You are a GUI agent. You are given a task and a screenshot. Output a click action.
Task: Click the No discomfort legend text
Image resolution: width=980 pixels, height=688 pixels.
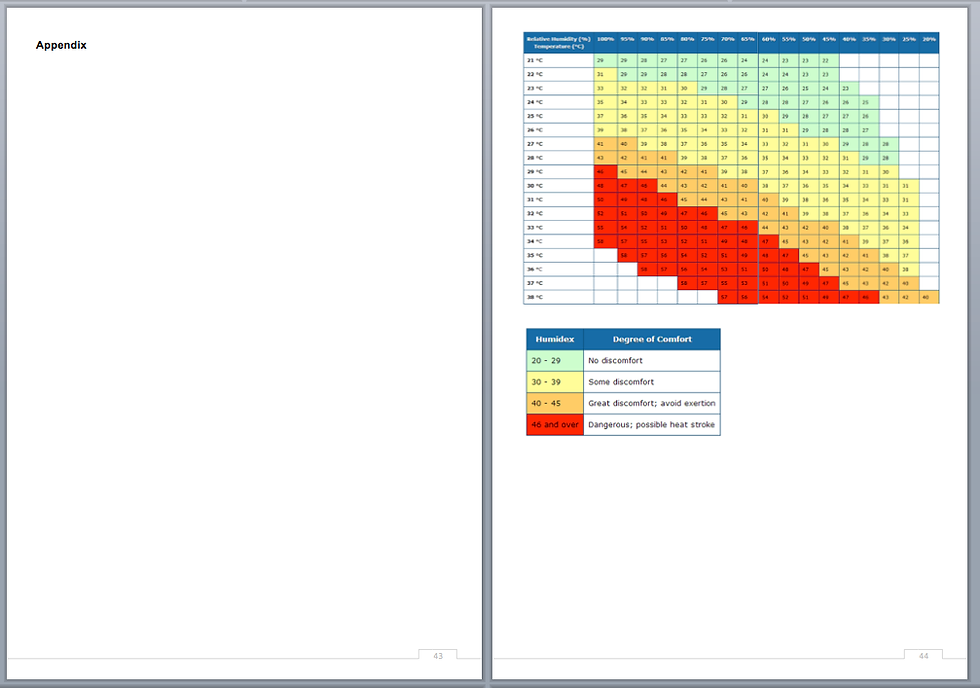(615, 361)
